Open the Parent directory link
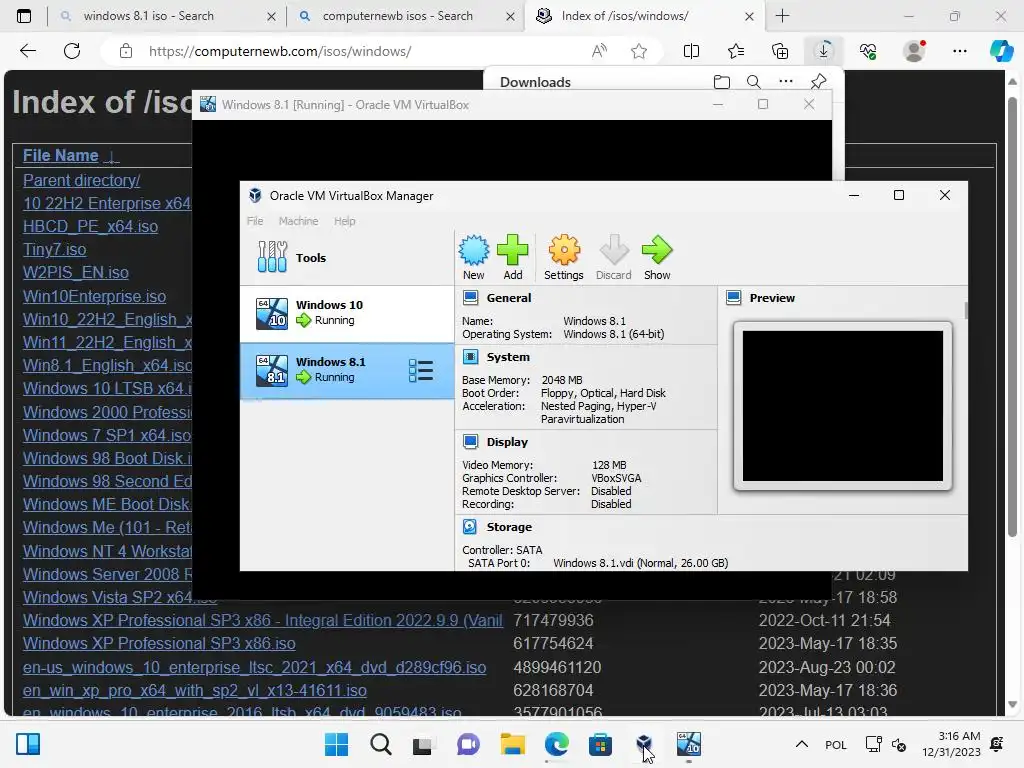This screenshot has height=768, width=1024. pyautogui.click(x=82, y=180)
